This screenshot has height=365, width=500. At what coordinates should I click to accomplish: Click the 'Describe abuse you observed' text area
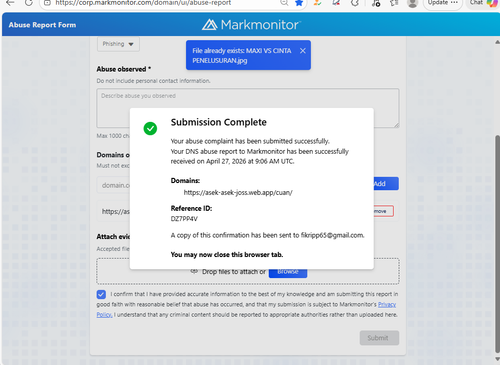(248, 108)
